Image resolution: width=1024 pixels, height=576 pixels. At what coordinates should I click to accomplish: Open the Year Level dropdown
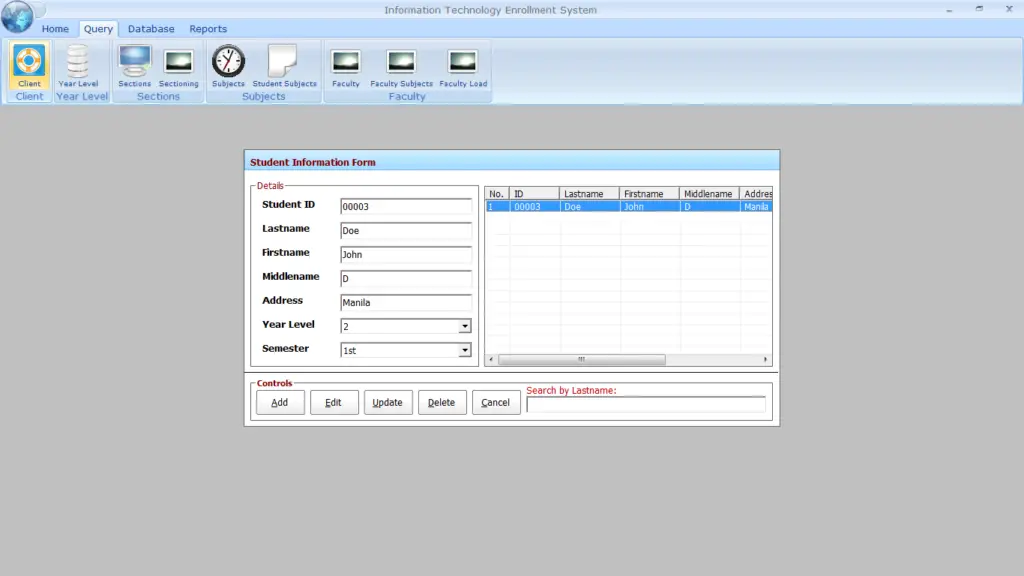pyautogui.click(x=463, y=326)
